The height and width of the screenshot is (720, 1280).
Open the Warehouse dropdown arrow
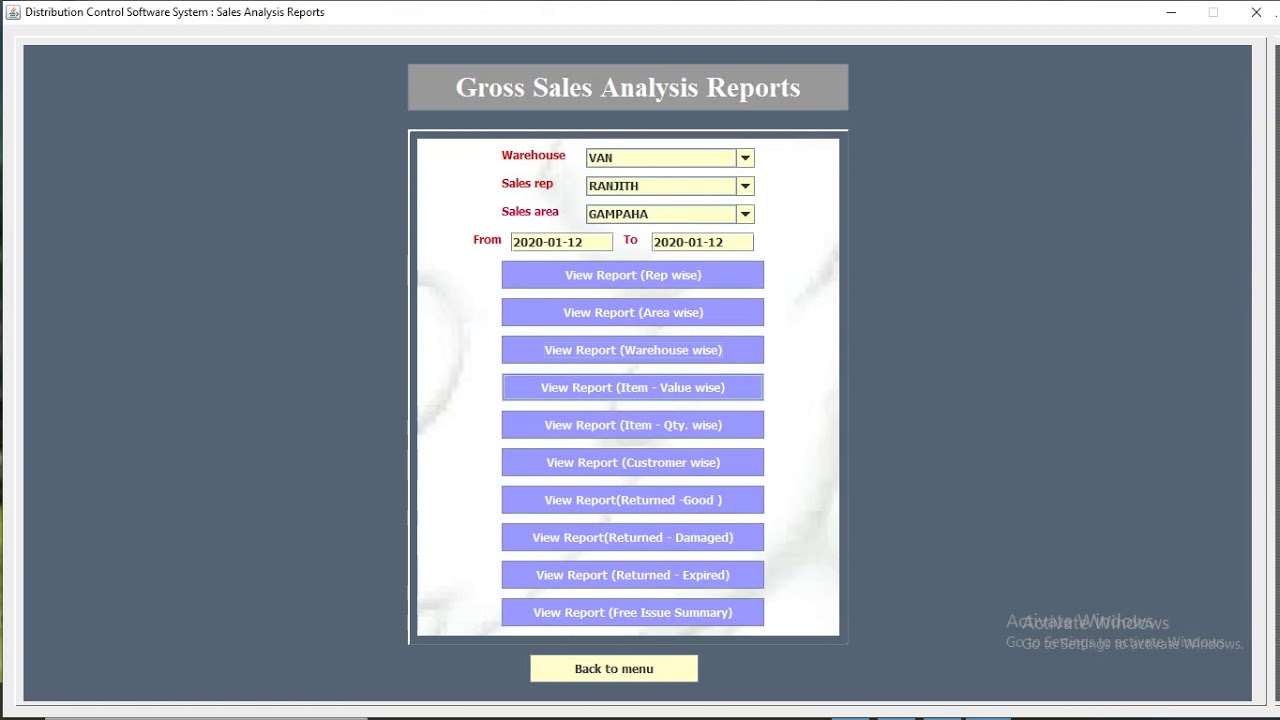coord(745,158)
